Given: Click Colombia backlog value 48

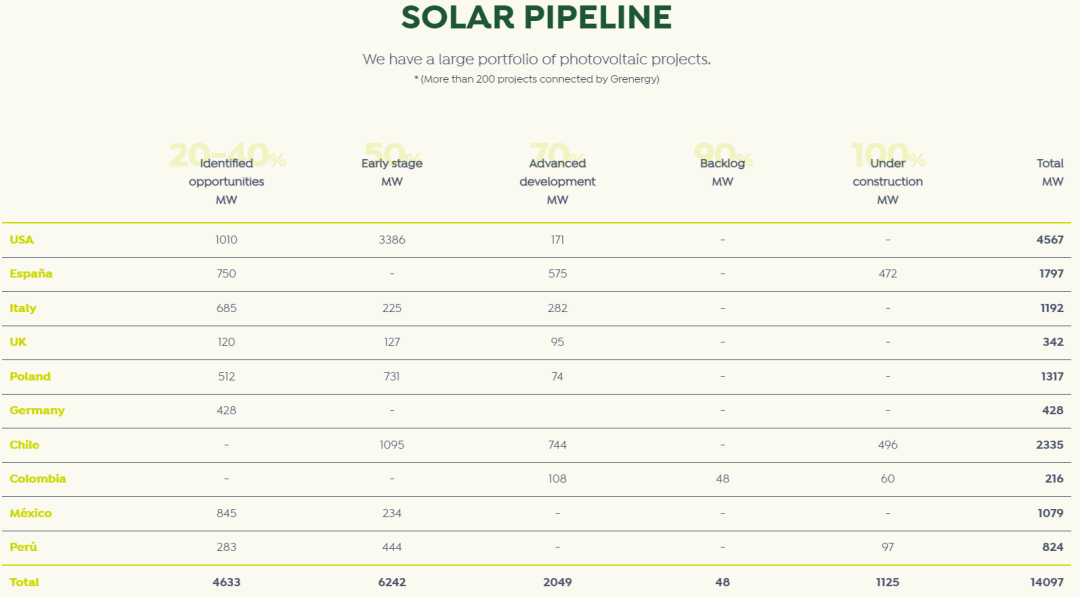Looking at the screenshot, I should click(x=722, y=479).
